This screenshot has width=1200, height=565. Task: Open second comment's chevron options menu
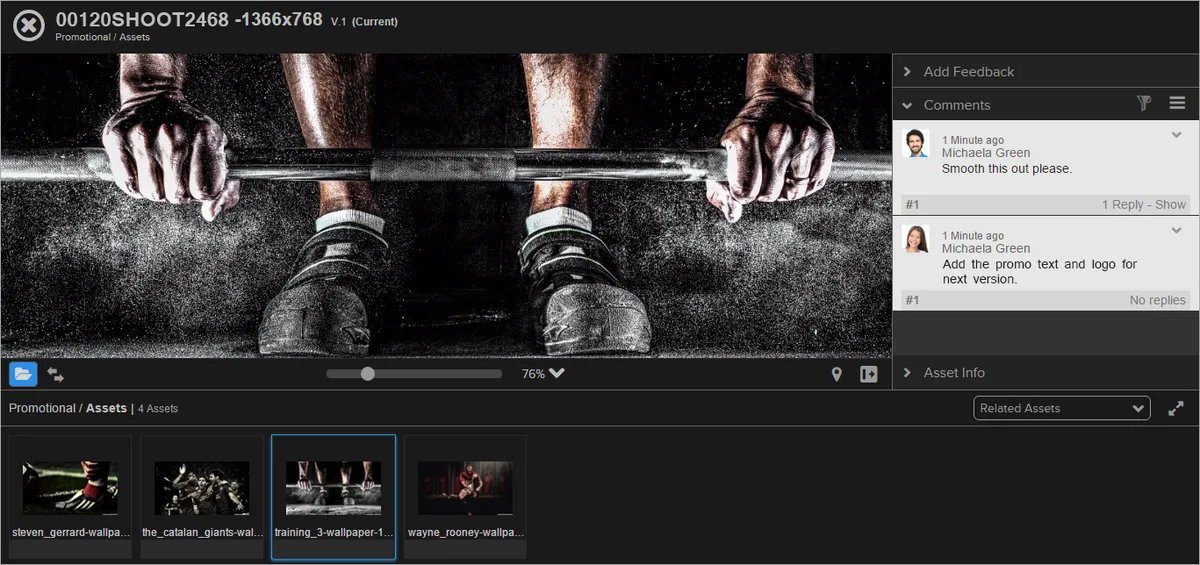click(x=1177, y=231)
